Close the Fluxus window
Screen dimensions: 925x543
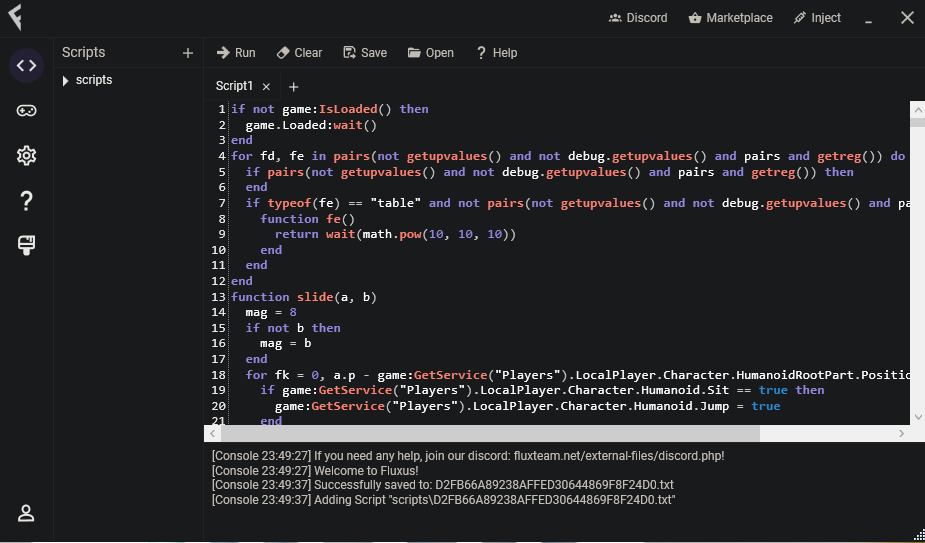[x=907, y=18]
